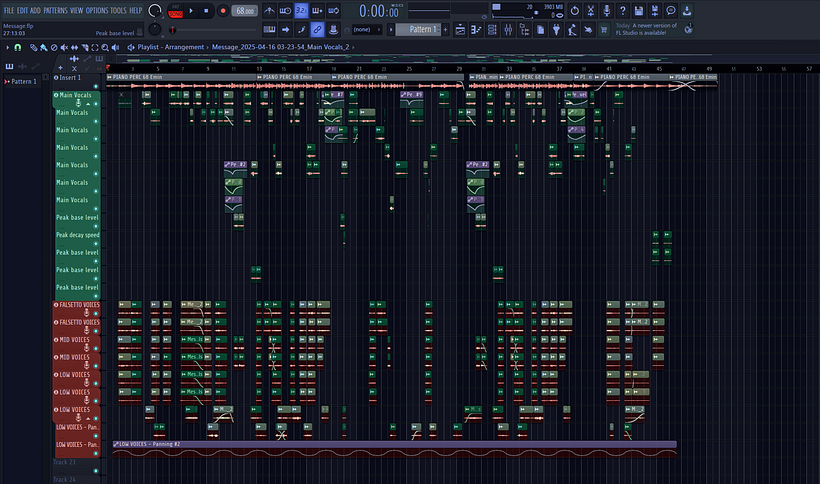Viewport: 820px width, 484px height.
Task: Open the Piano roll view icon
Action: [476, 30]
